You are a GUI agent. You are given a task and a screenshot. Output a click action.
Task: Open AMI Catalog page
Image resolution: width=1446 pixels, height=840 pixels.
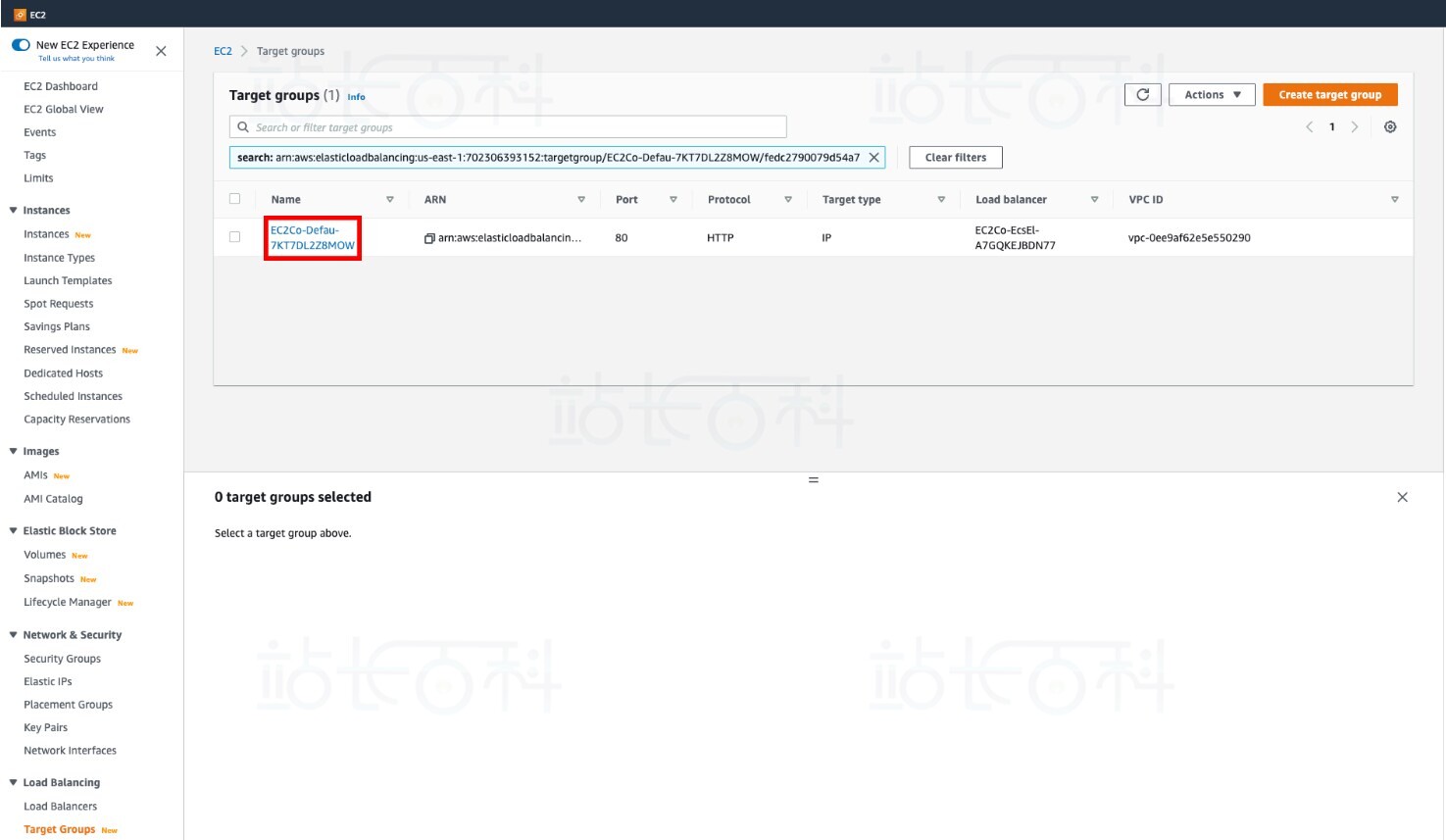click(53, 499)
